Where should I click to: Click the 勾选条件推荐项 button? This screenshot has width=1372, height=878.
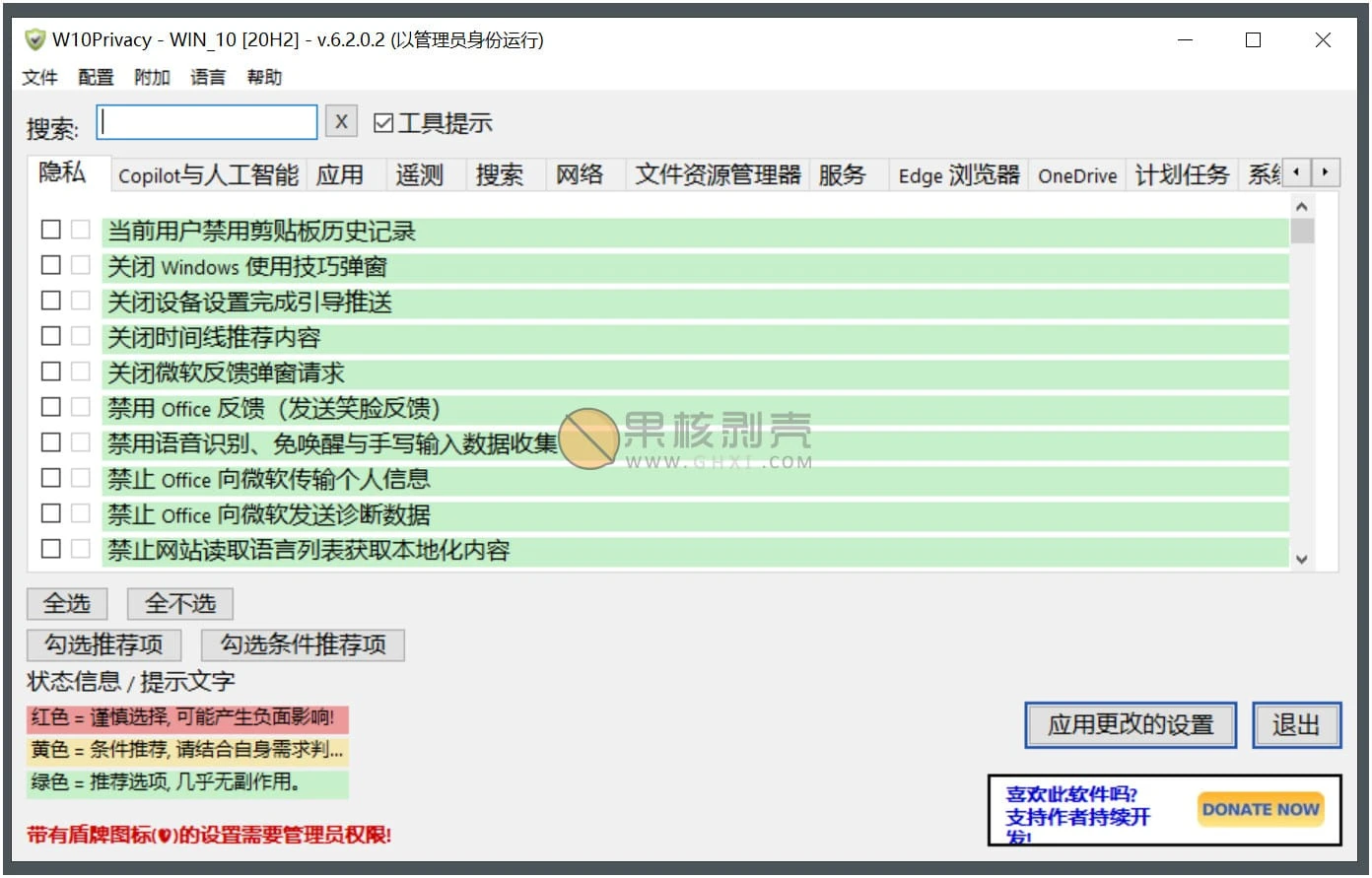pyautogui.click(x=303, y=644)
